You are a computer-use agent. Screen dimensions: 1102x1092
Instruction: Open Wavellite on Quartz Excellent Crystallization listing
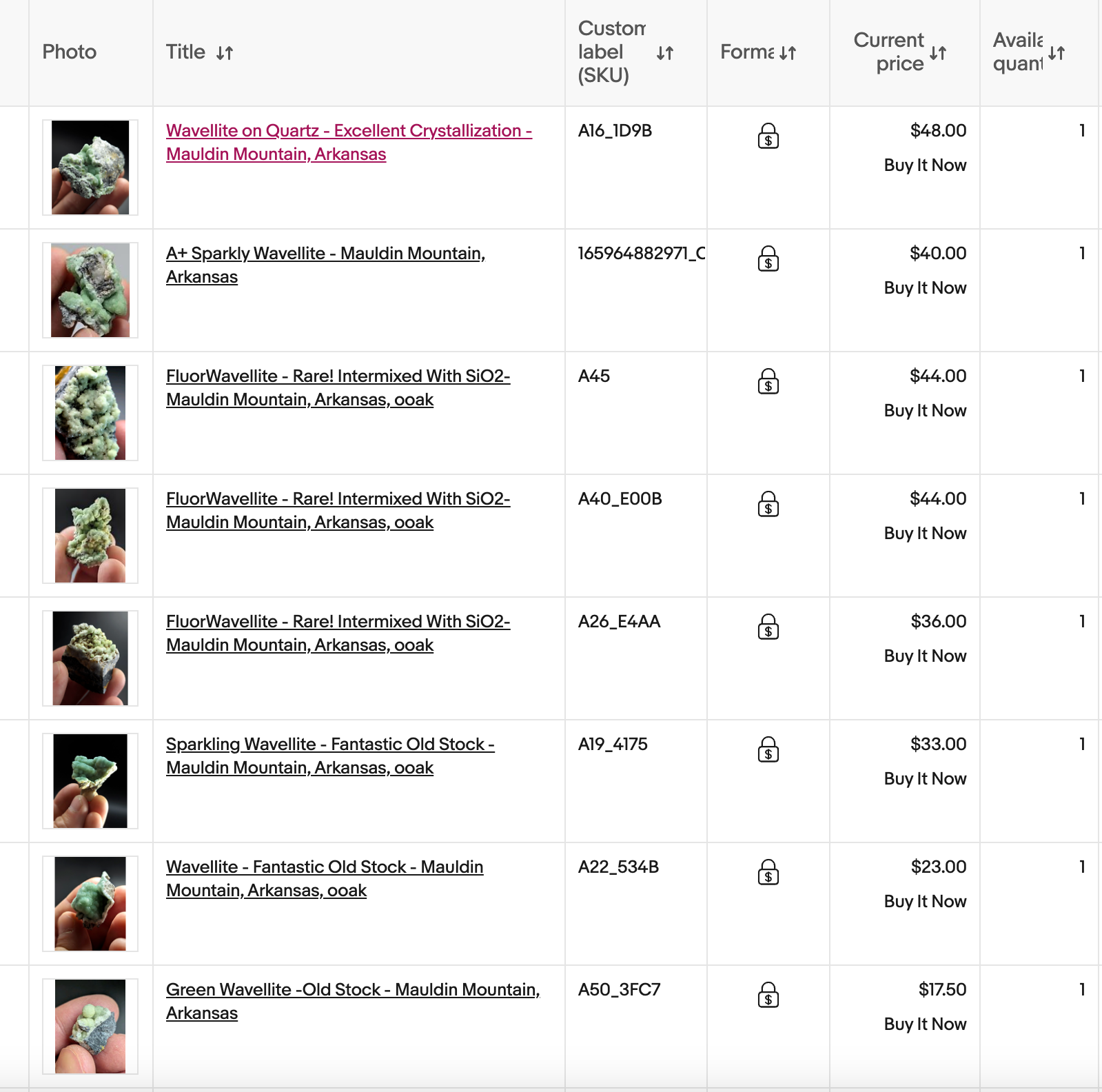[348, 131]
